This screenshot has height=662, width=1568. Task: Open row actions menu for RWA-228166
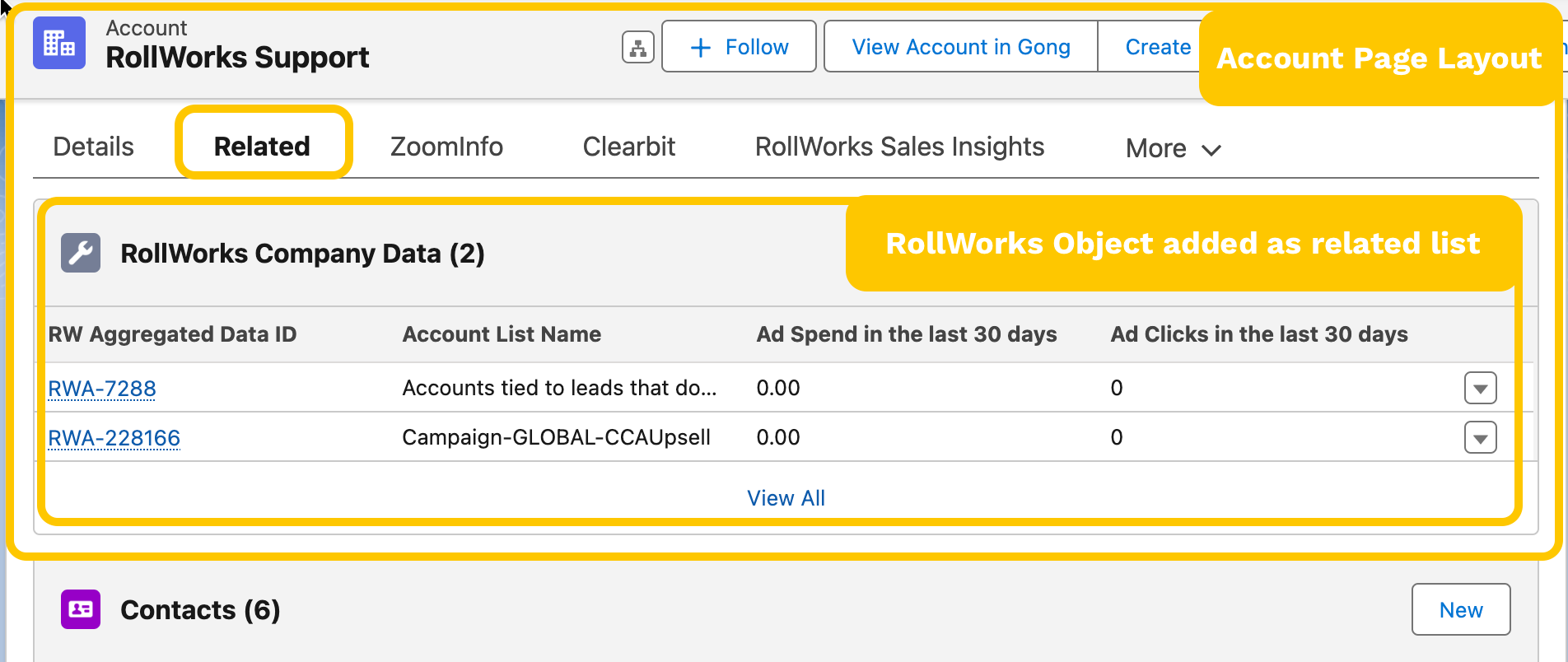pyautogui.click(x=1480, y=437)
